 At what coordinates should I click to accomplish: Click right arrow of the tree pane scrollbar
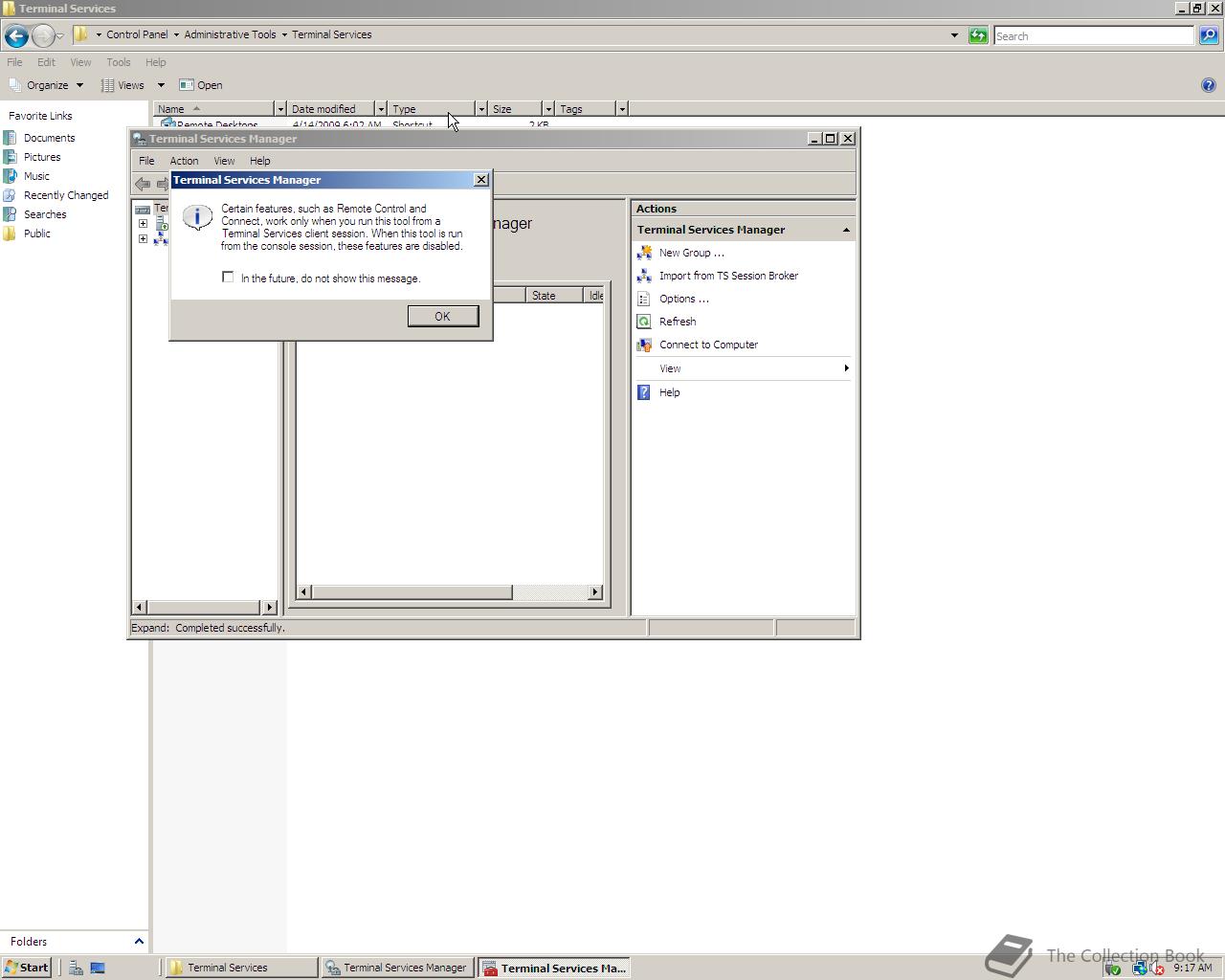[x=269, y=608]
